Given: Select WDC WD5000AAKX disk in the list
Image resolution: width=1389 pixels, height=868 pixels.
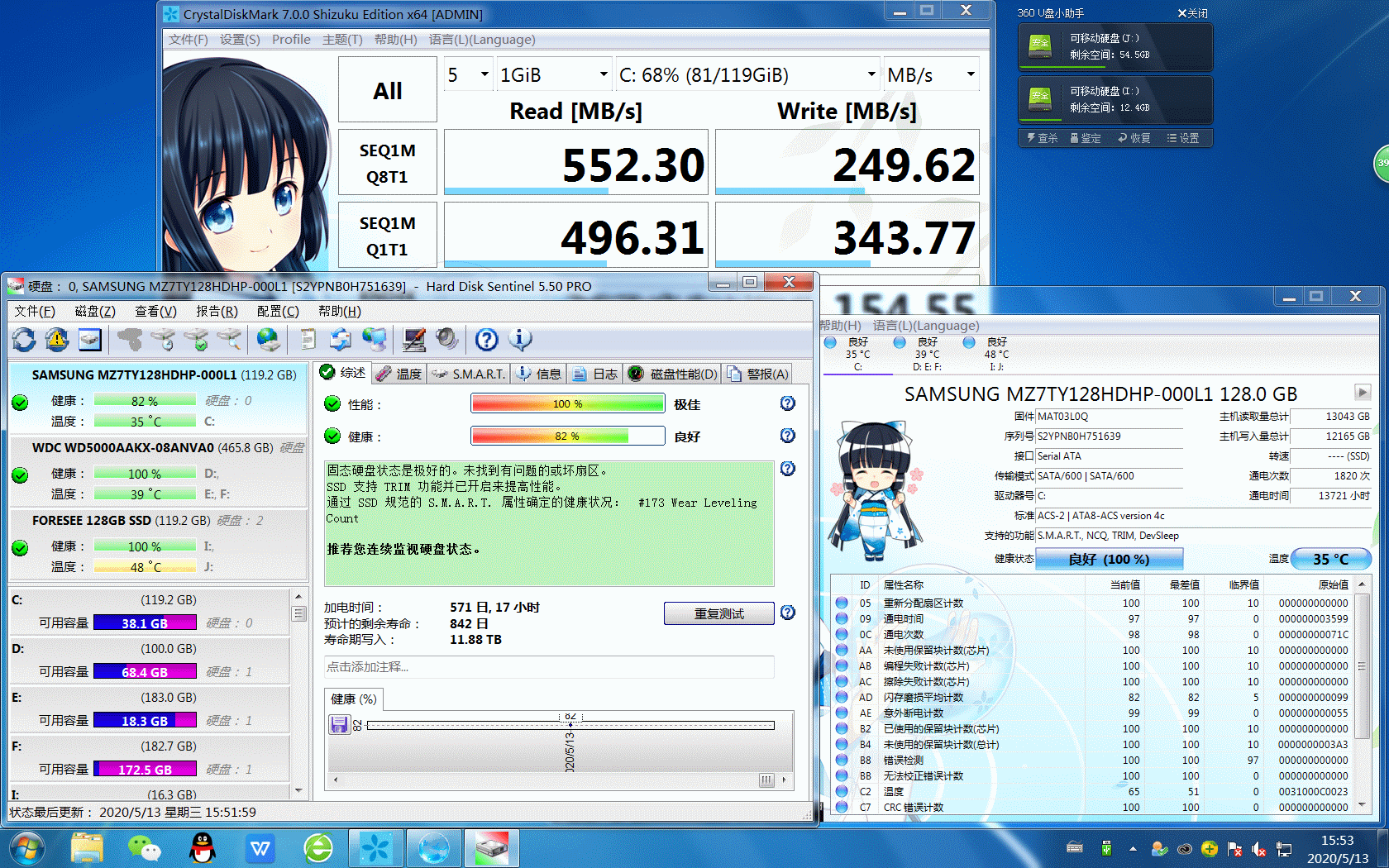Looking at the screenshot, I should [x=157, y=470].
